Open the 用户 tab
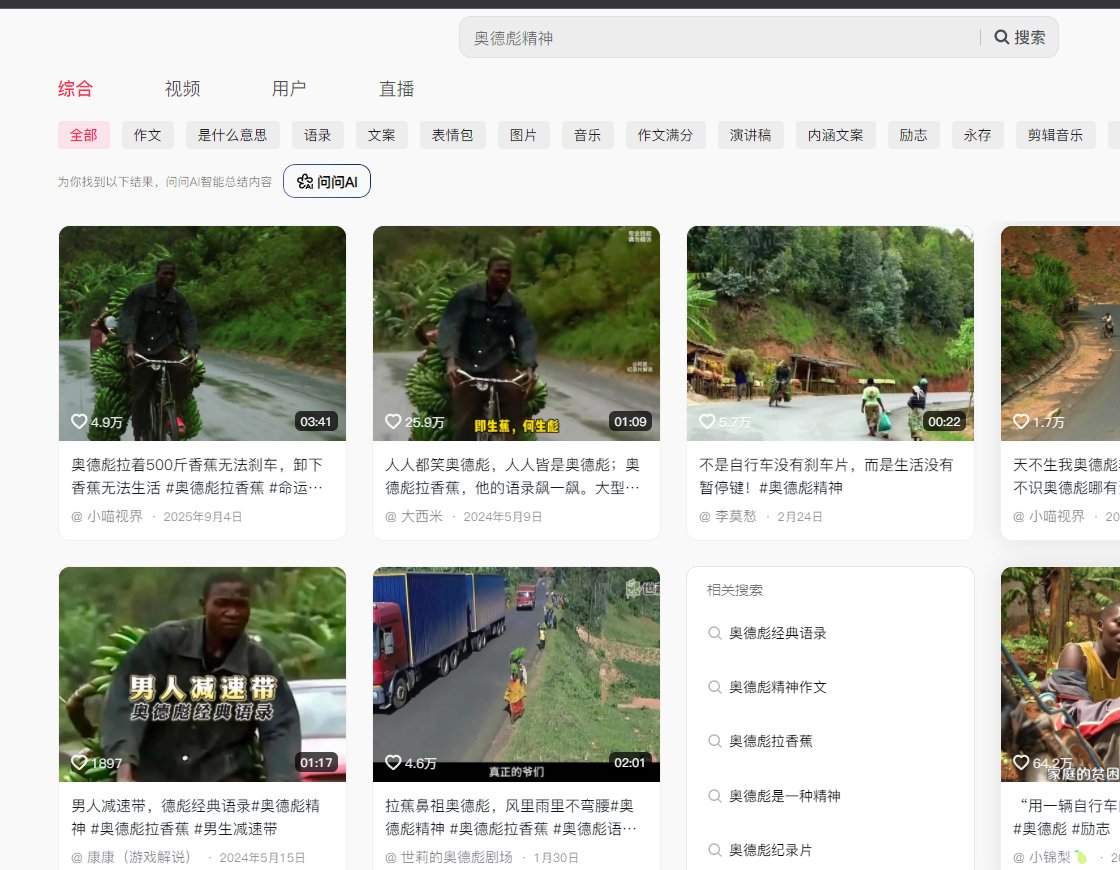 (289, 89)
